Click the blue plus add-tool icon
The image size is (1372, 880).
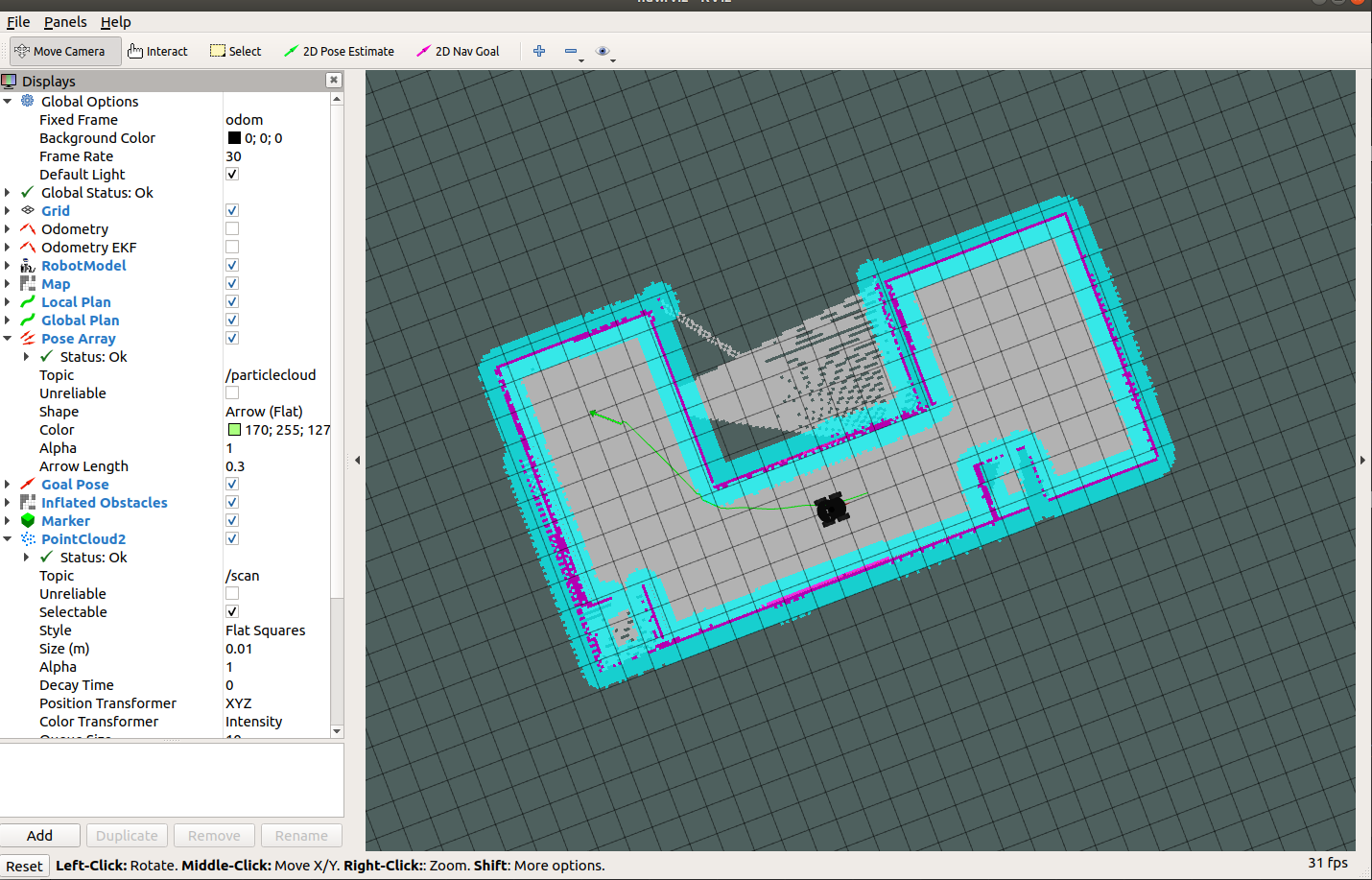(x=539, y=51)
